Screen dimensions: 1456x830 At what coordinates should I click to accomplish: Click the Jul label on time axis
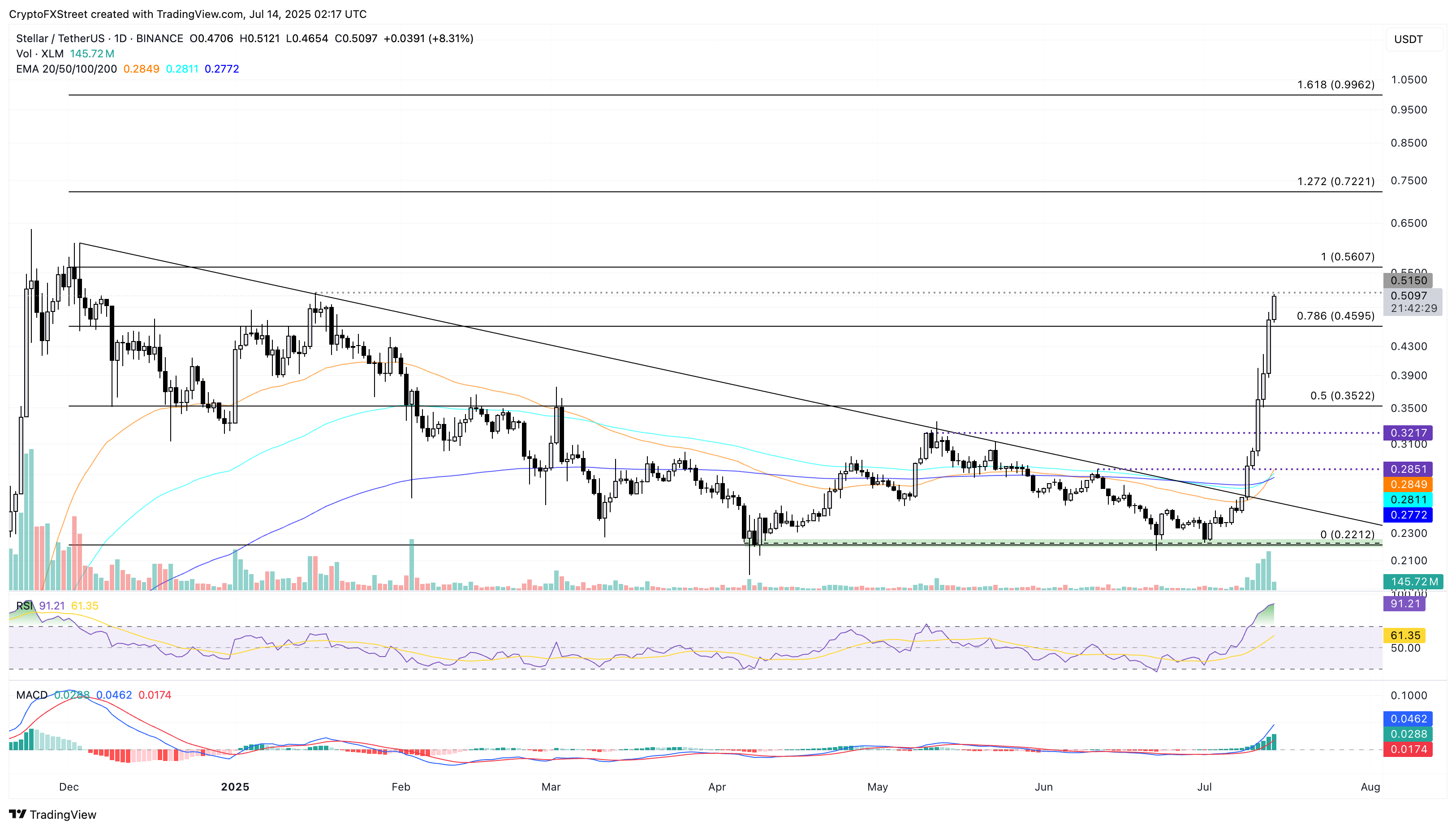coord(1204,787)
